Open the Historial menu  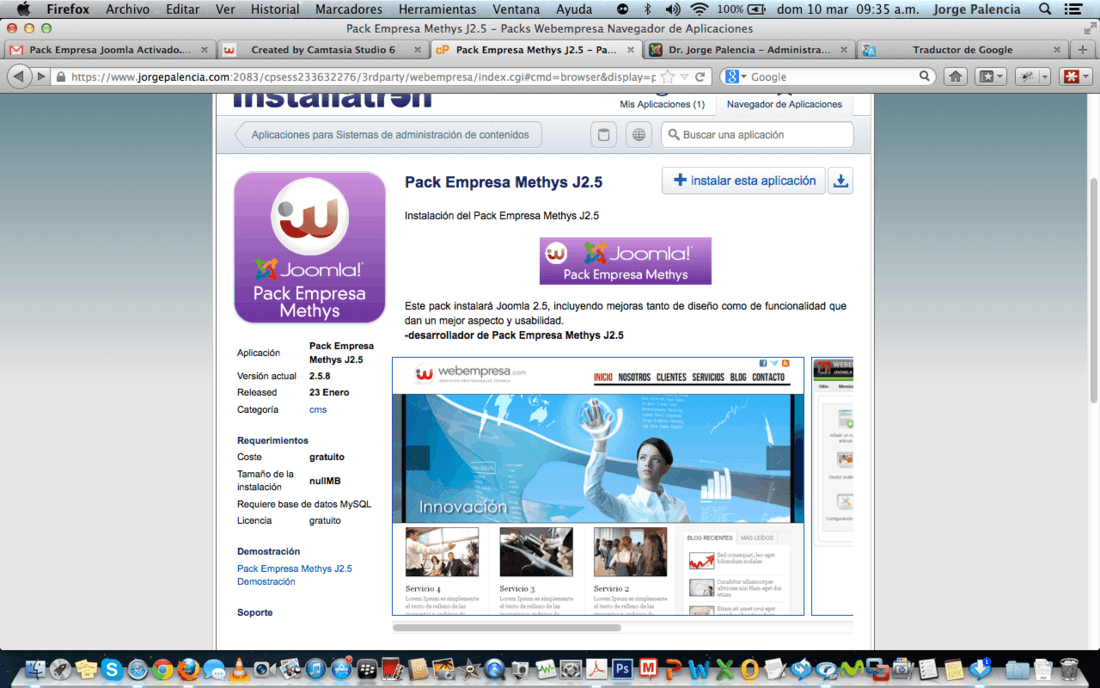click(x=275, y=9)
